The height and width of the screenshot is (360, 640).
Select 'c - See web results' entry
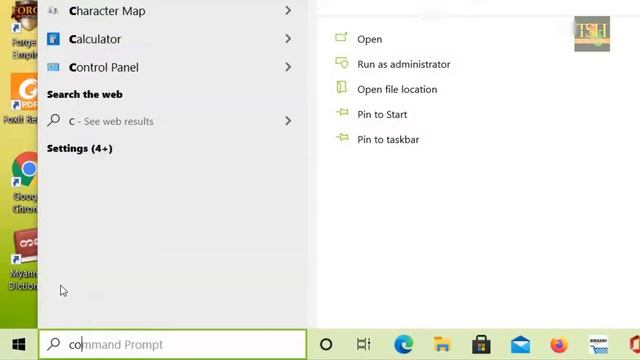click(x=171, y=121)
